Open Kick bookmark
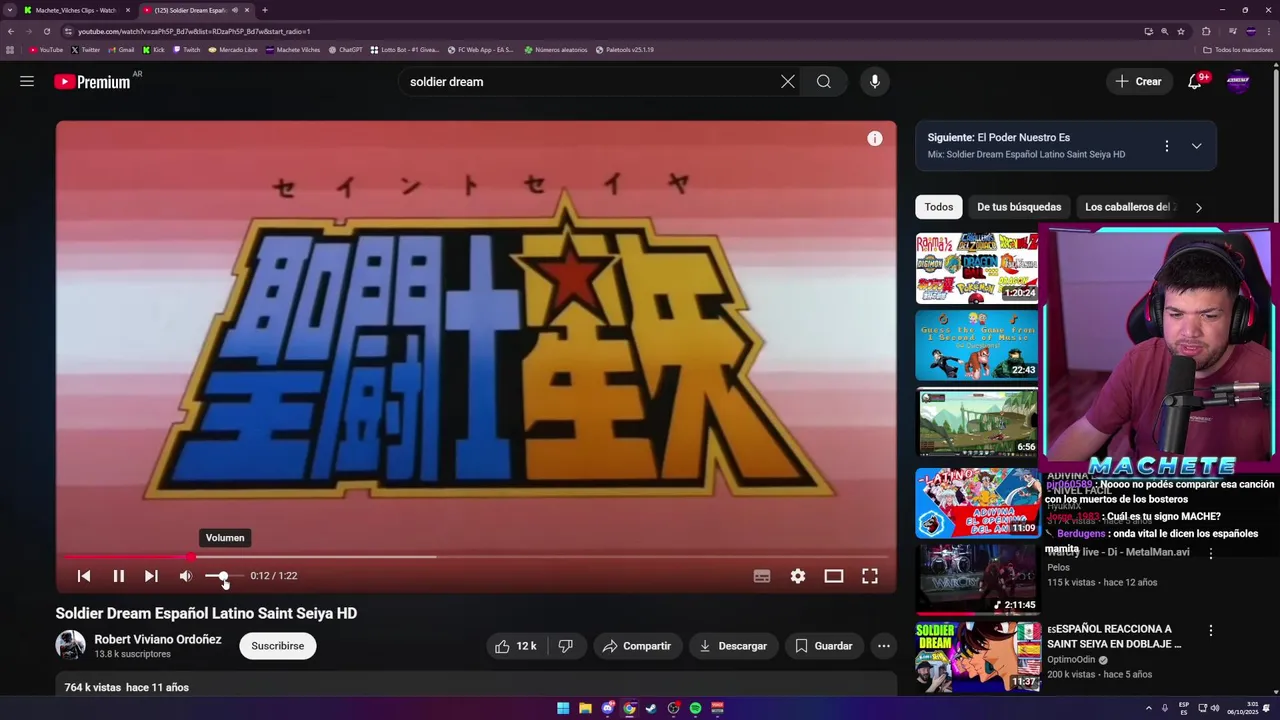The image size is (1280, 720). pyautogui.click(x=154, y=49)
